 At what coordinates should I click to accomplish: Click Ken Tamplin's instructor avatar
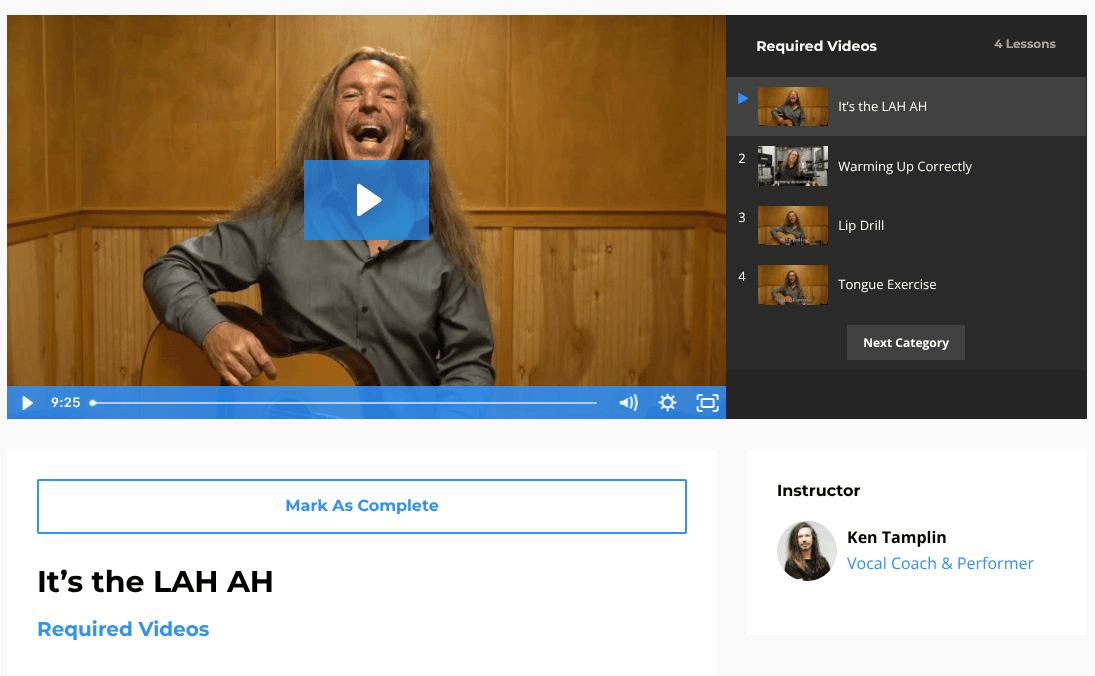[x=806, y=551]
